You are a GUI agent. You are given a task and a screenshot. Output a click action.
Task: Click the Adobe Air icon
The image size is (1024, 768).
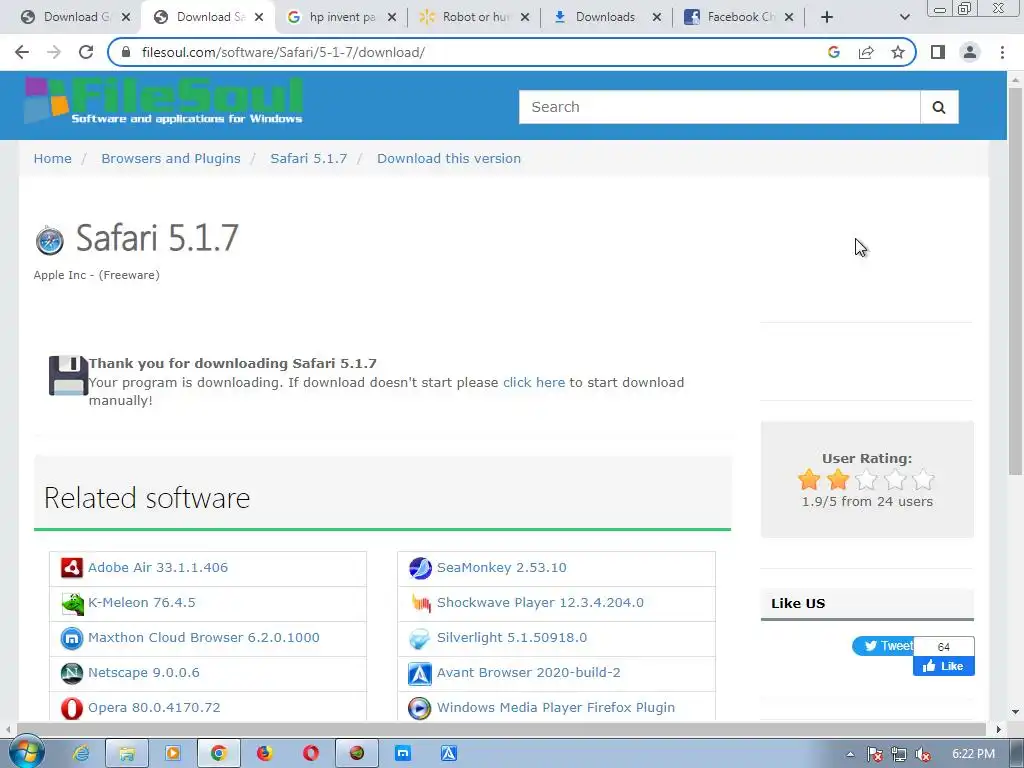(x=72, y=568)
